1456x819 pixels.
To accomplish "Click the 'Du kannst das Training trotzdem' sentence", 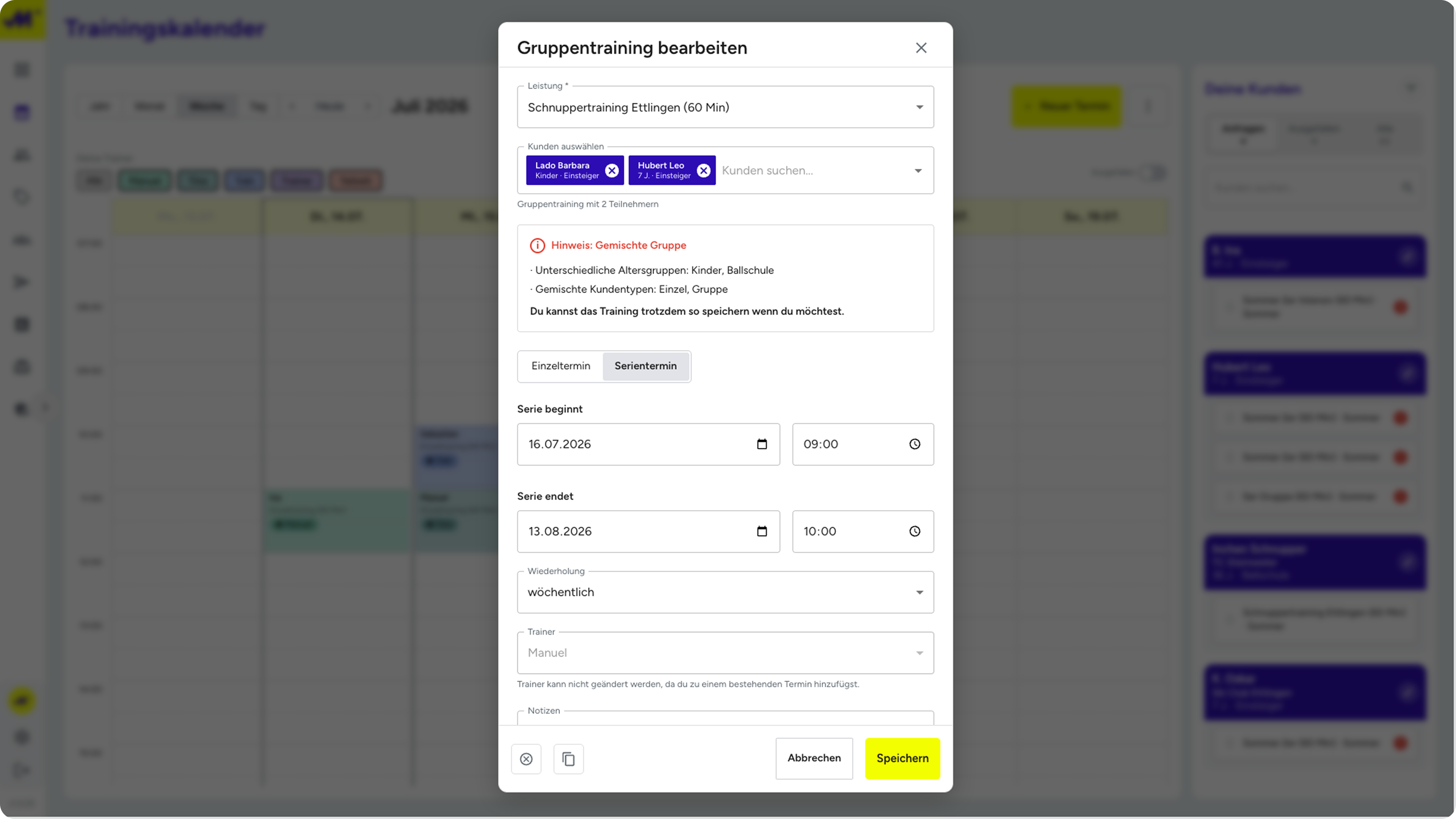I will pos(687,311).
